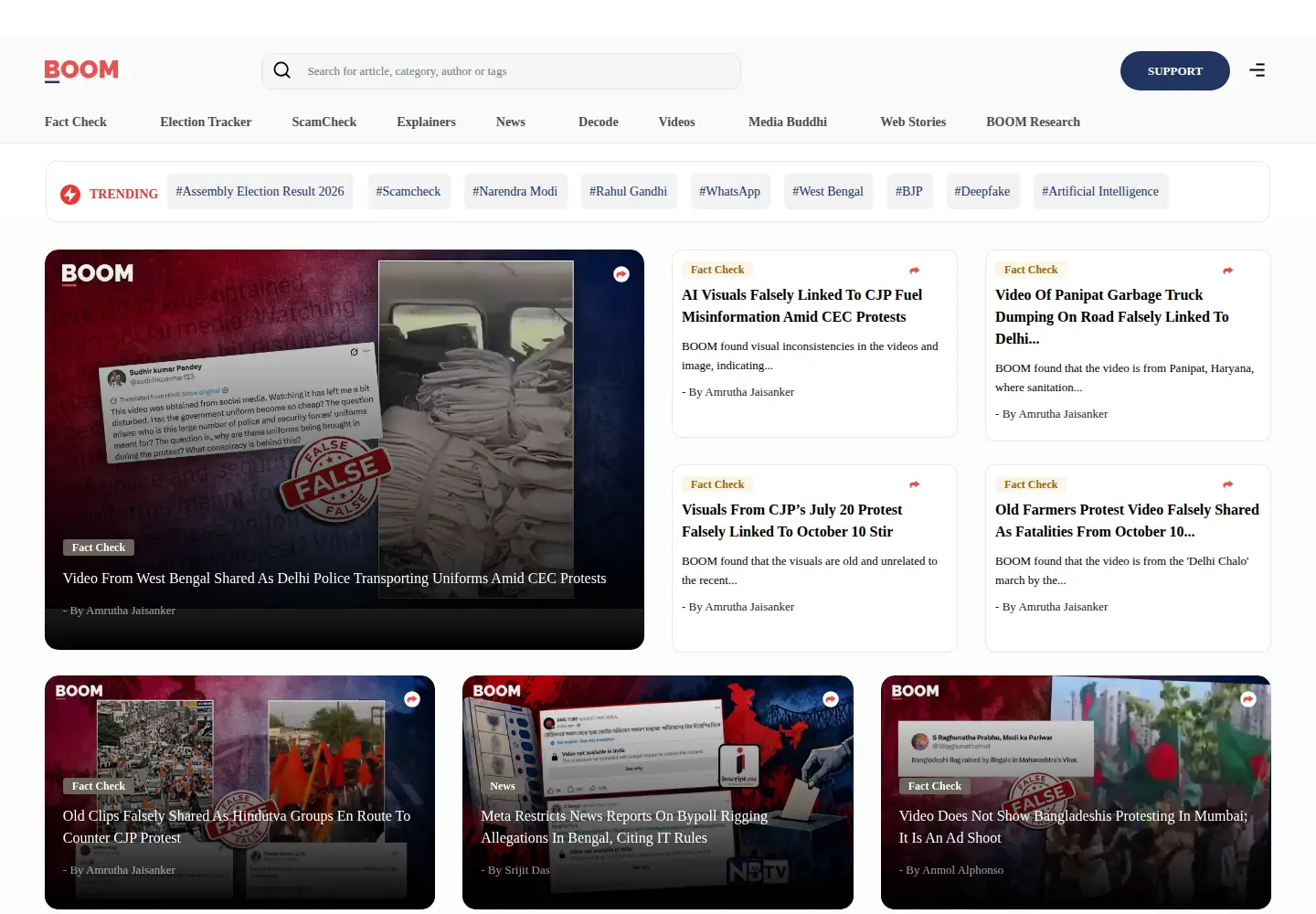Open AI Visuals Falsely Linked To CJP headline
1316x914 pixels.
802,306
